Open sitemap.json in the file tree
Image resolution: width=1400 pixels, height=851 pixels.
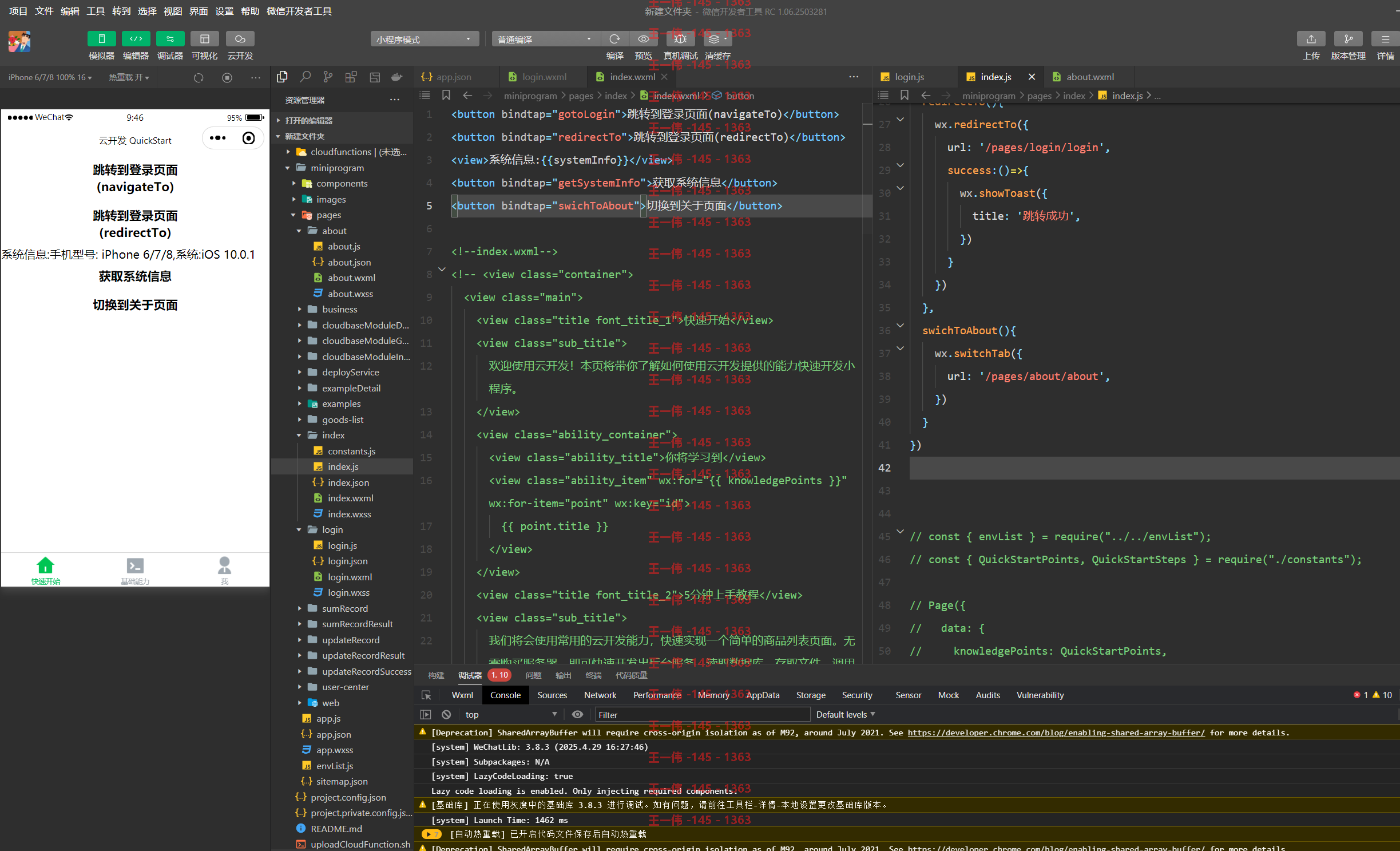342,781
